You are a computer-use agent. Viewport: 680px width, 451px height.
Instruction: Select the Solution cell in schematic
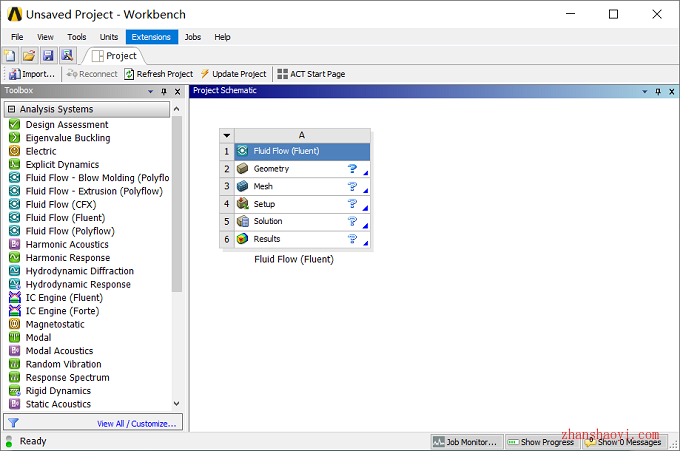pyautogui.click(x=303, y=222)
